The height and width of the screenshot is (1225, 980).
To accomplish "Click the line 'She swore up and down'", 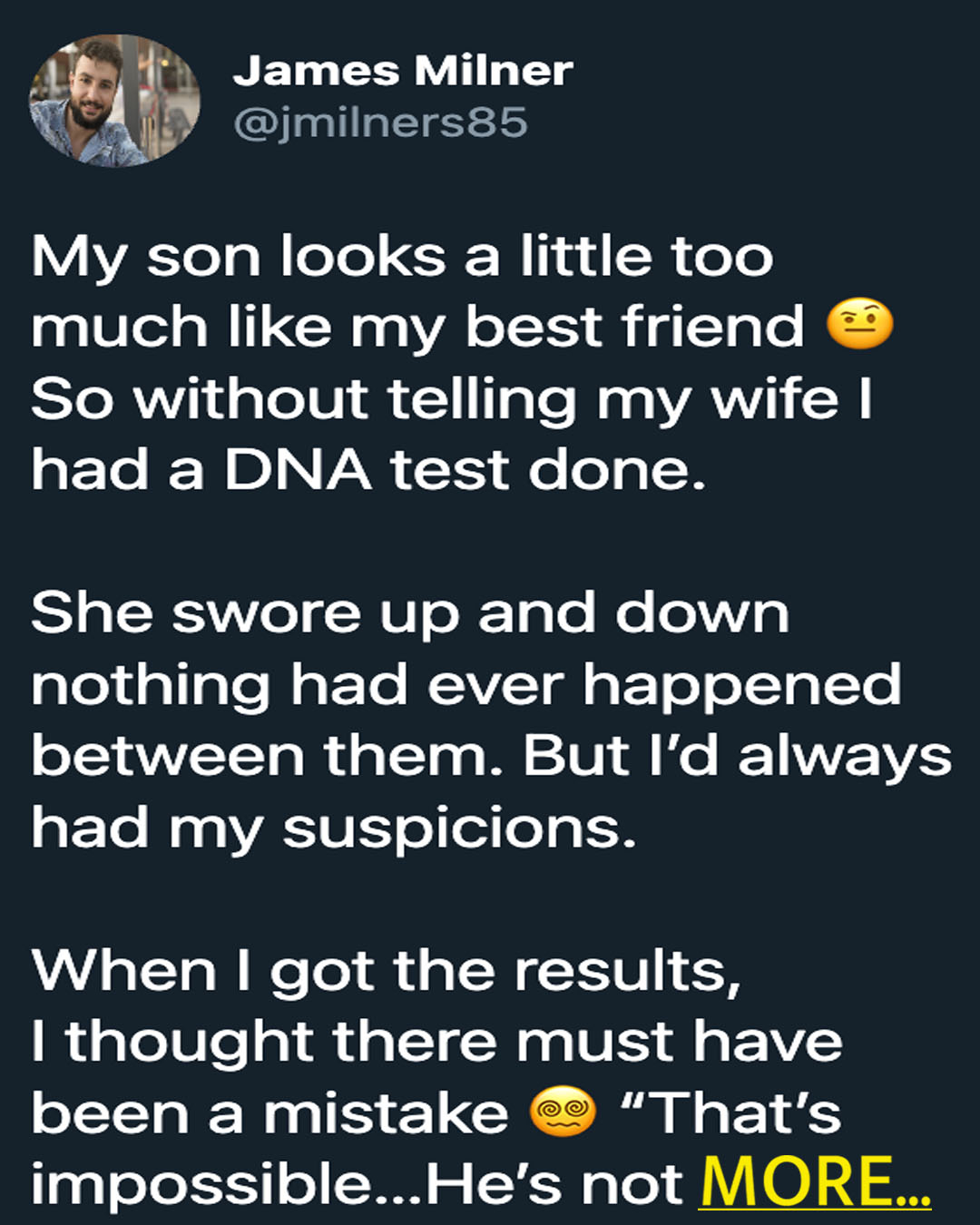I will coord(410,614).
